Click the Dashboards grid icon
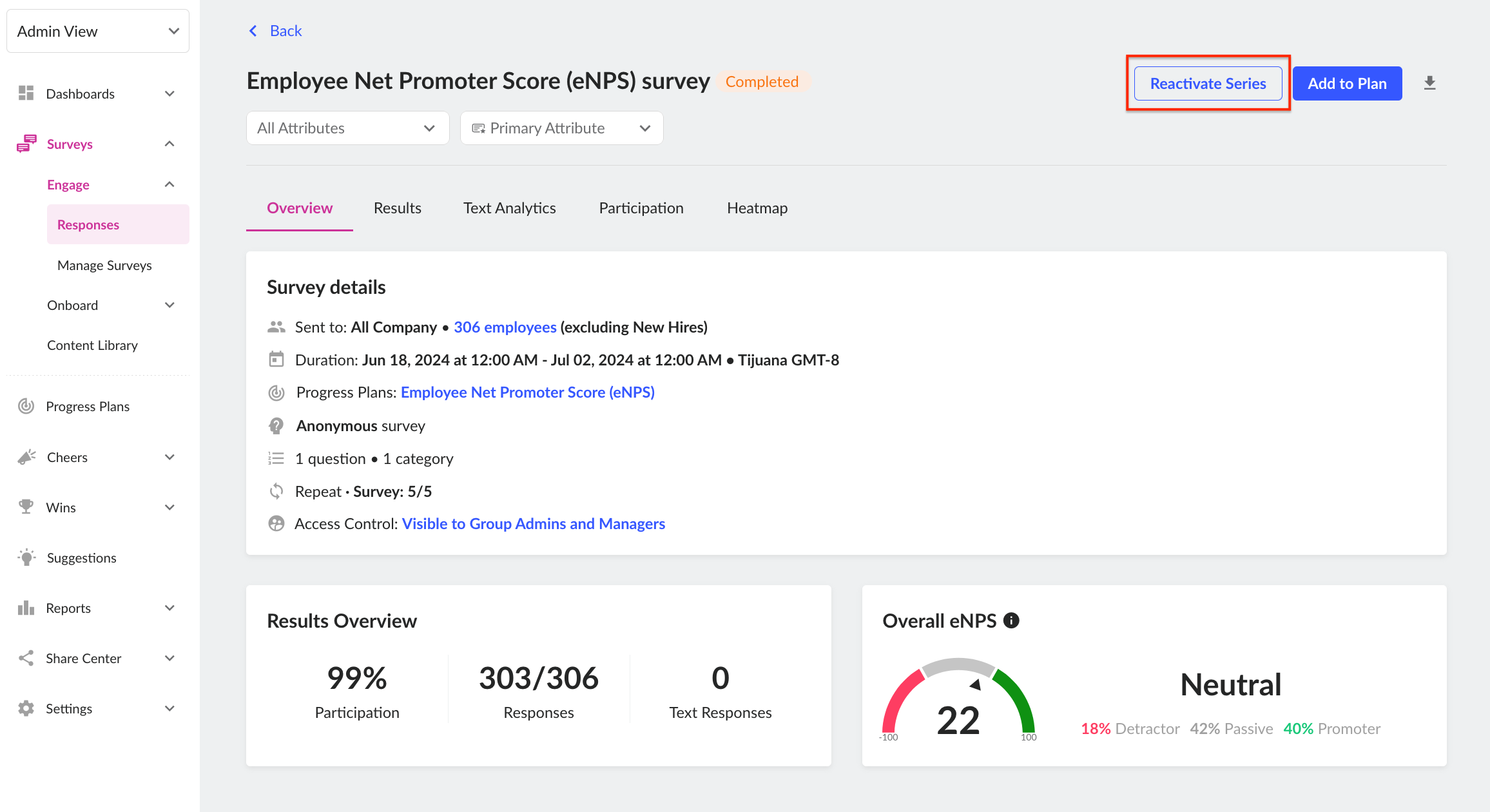The height and width of the screenshot is (812, 1490). click(x=26, y=93)
